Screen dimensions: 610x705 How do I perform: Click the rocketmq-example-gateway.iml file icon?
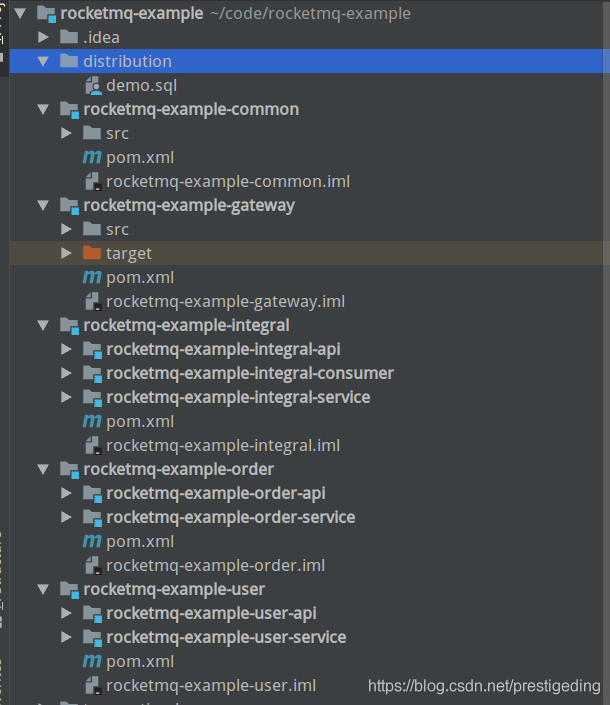pos(92,302)
